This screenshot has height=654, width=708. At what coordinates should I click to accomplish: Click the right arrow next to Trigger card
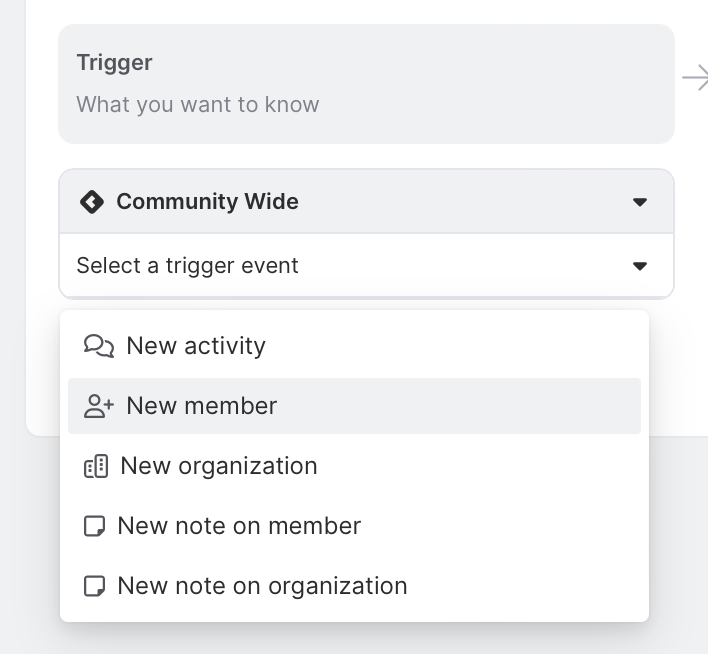(695, 78)
